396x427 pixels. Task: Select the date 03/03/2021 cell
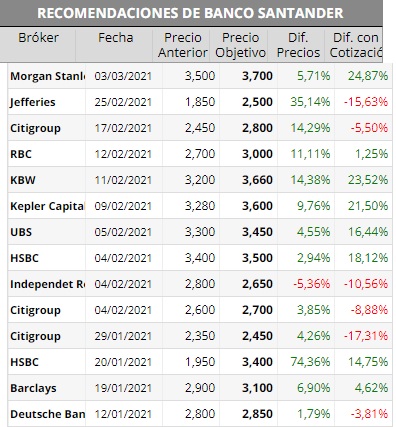pyautogui.click(x=123, y=76)
